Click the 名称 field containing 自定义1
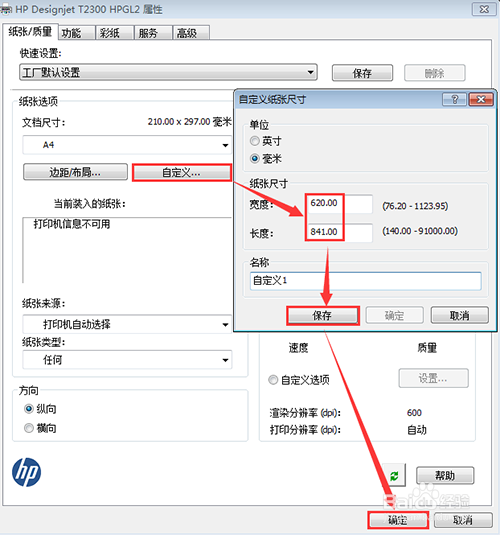Image resolution: width=500 pixels, height=535 pixels. [x=366, y=281]
